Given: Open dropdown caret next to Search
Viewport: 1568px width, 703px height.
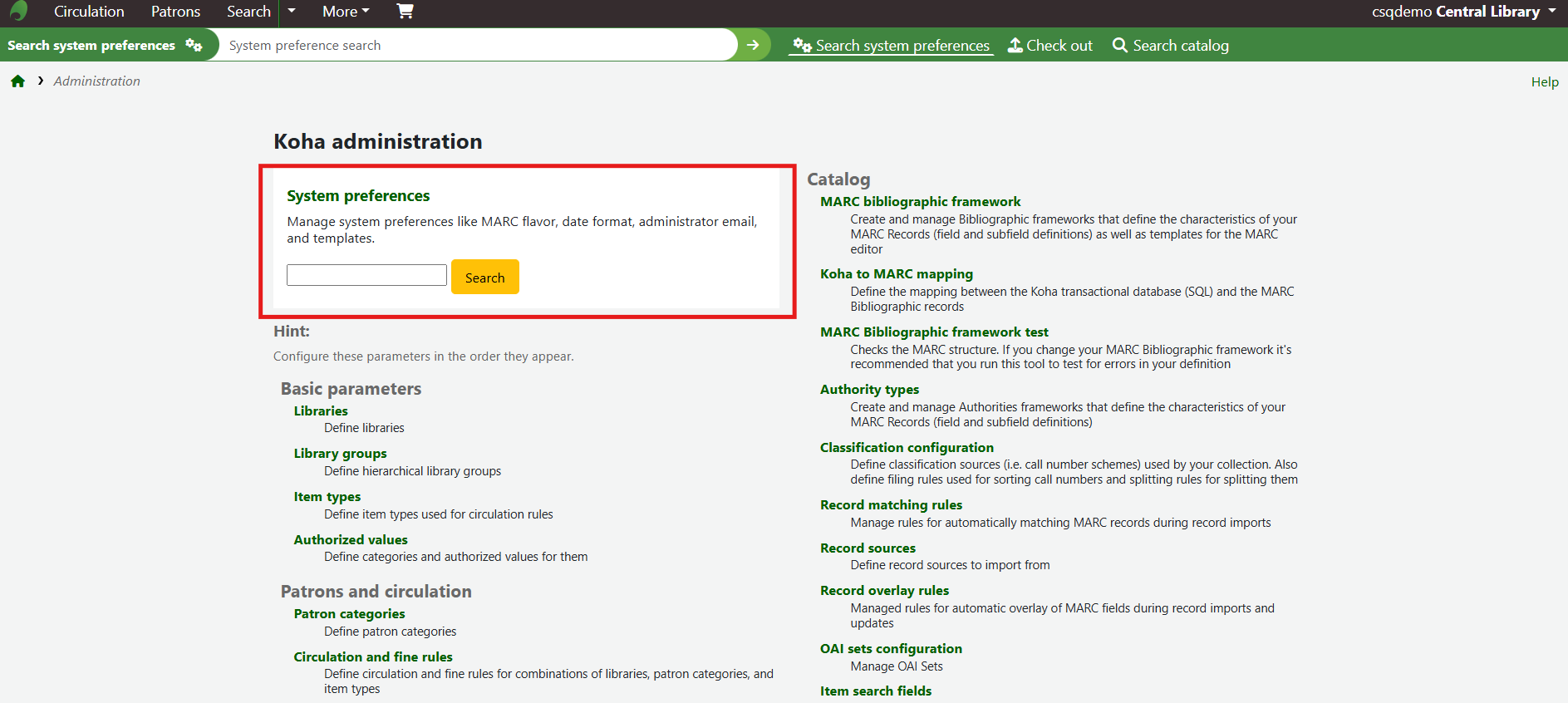Looking at the screenshot, I should pos(292,12).
